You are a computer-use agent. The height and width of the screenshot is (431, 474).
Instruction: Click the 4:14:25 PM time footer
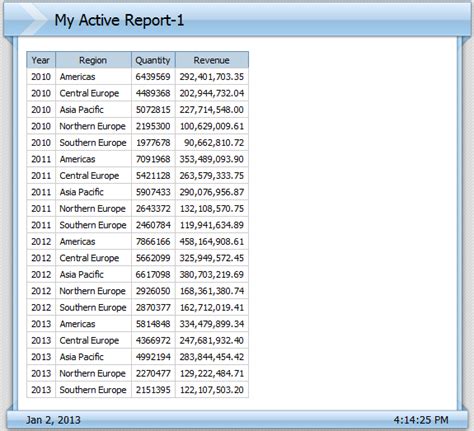click(421, 420)
